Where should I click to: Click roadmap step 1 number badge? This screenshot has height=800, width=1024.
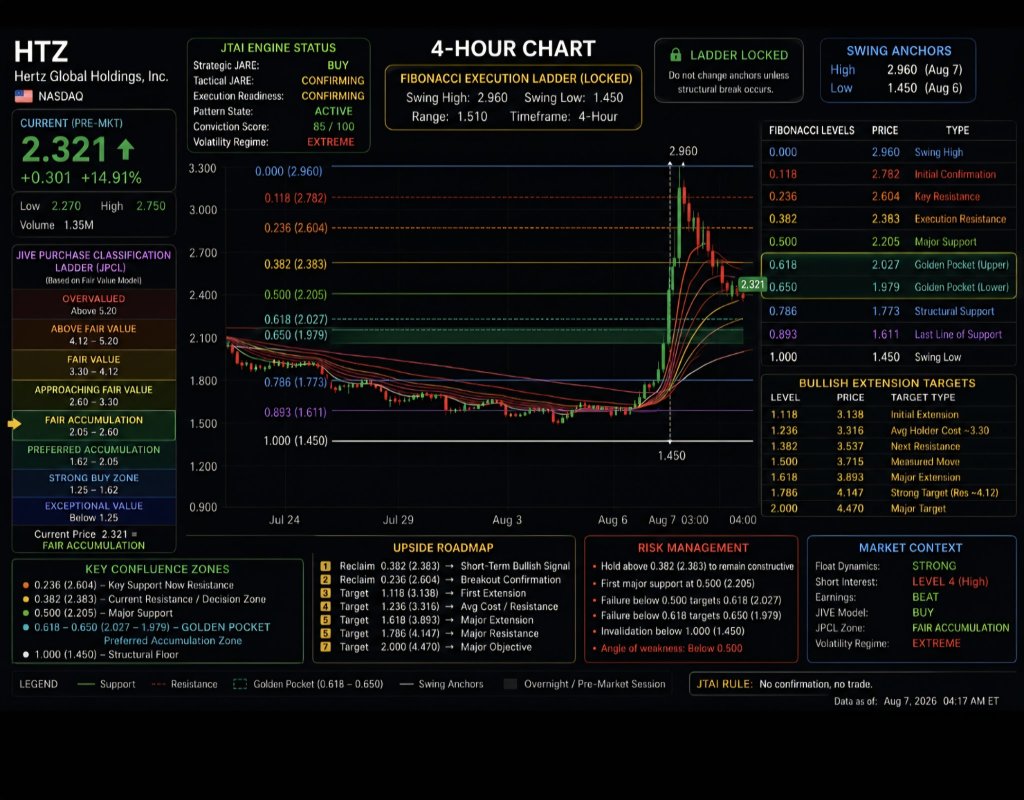326,566
